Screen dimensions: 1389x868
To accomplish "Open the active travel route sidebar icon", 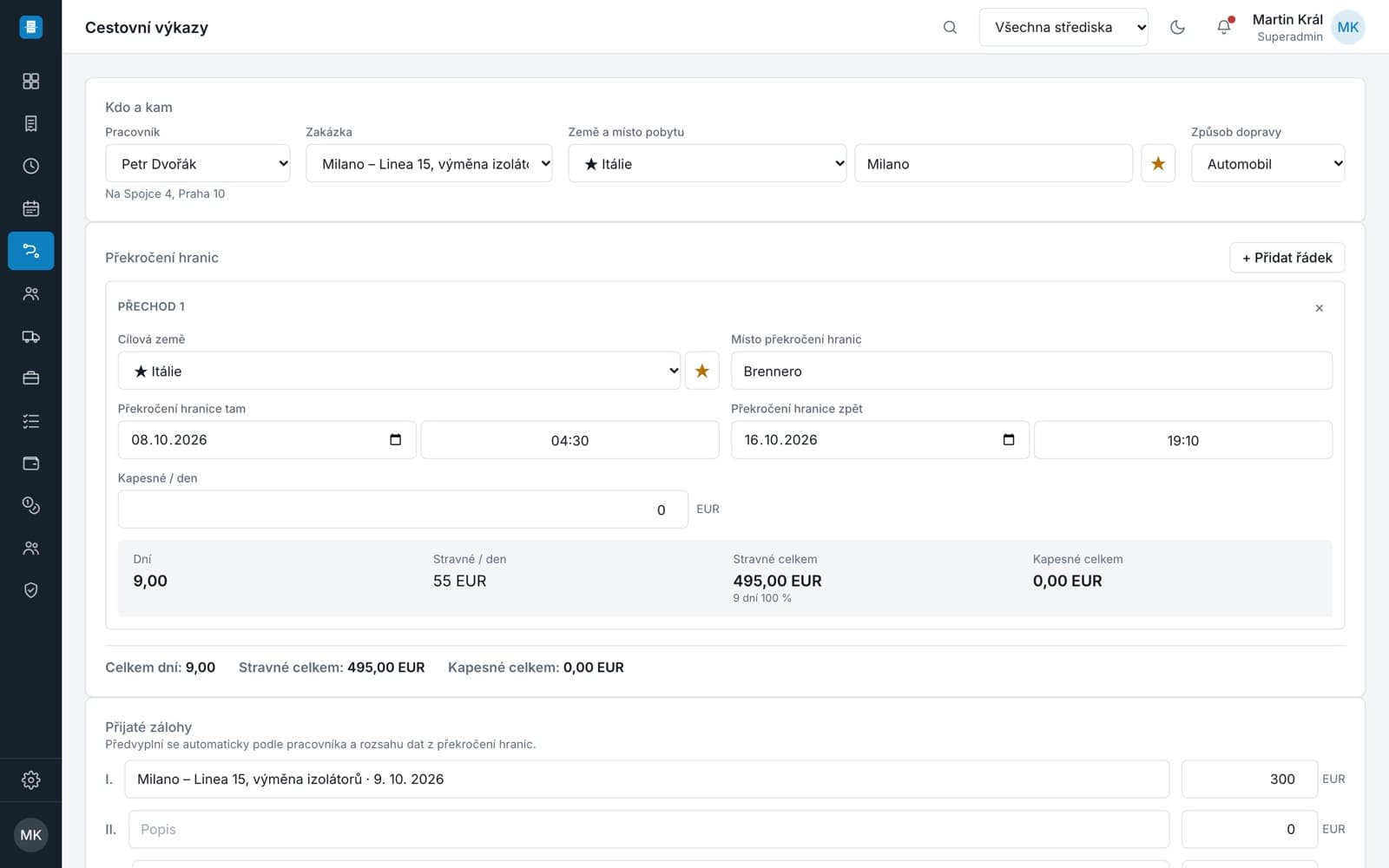I will tap(31, 251).
